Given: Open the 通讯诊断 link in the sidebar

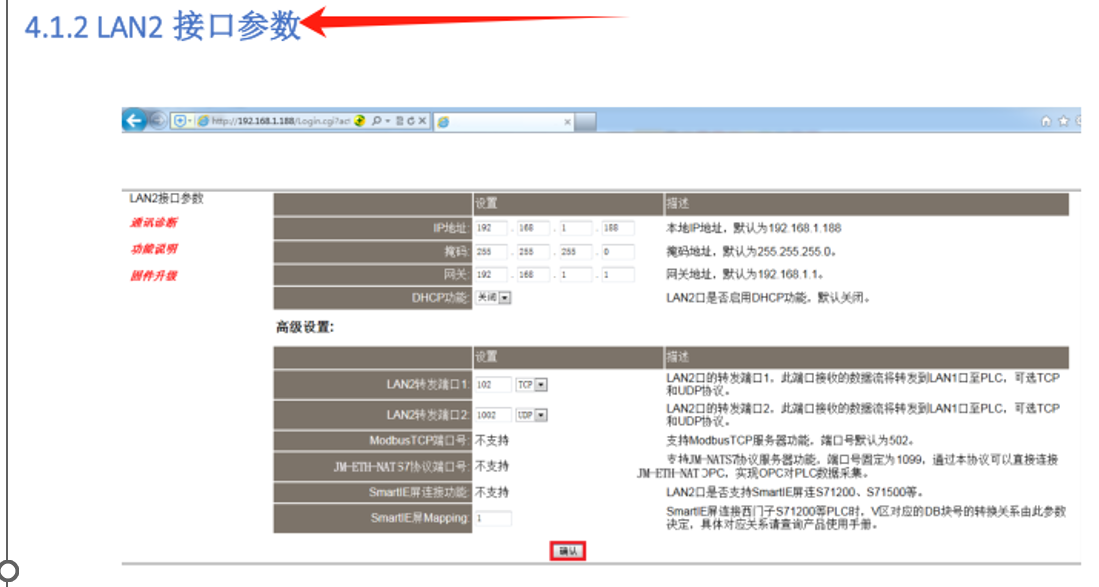Looking at the screenshot, I should tap(153, 222).
